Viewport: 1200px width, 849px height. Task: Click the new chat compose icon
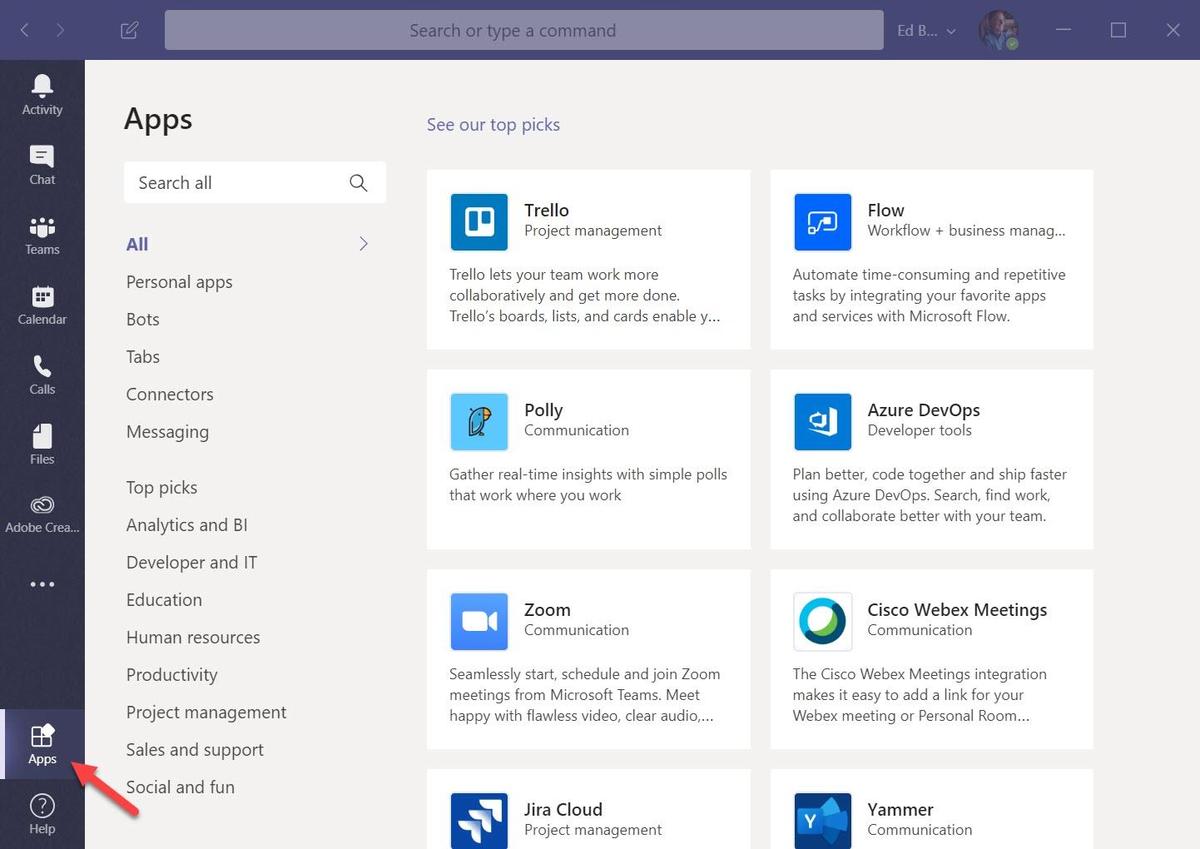click(x=129, y=30)
